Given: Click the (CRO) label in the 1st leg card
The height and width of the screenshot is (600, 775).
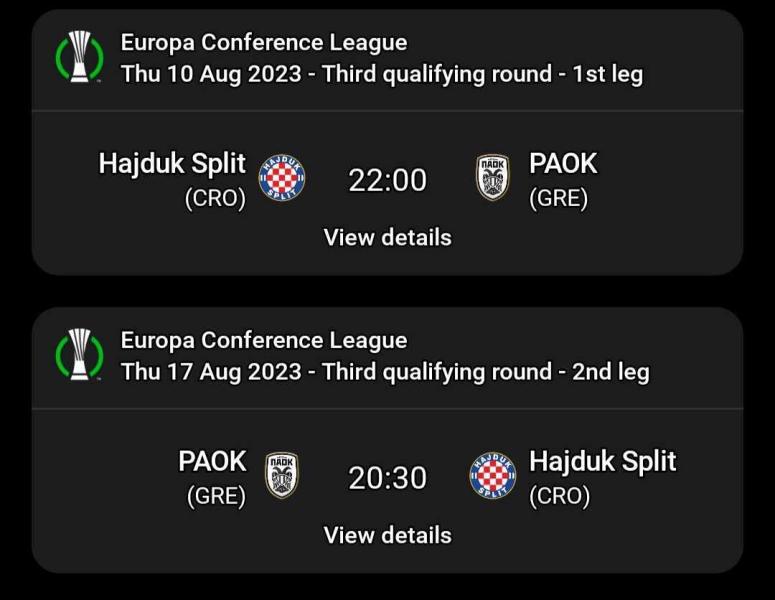Looking at the screenshot, I should click(215, 198).
